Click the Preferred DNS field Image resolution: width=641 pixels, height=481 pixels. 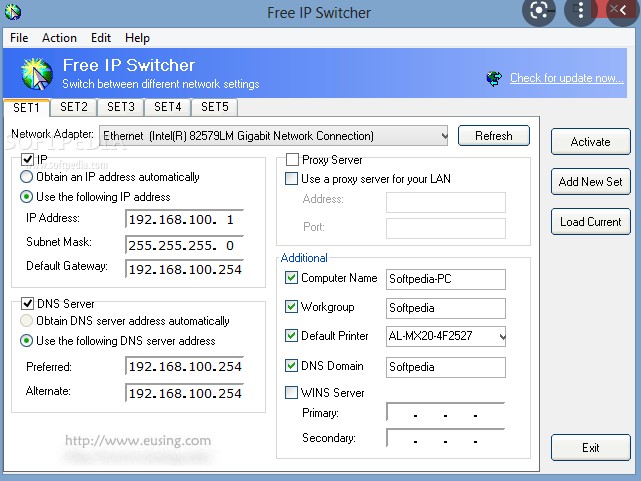tap(185, 366)
